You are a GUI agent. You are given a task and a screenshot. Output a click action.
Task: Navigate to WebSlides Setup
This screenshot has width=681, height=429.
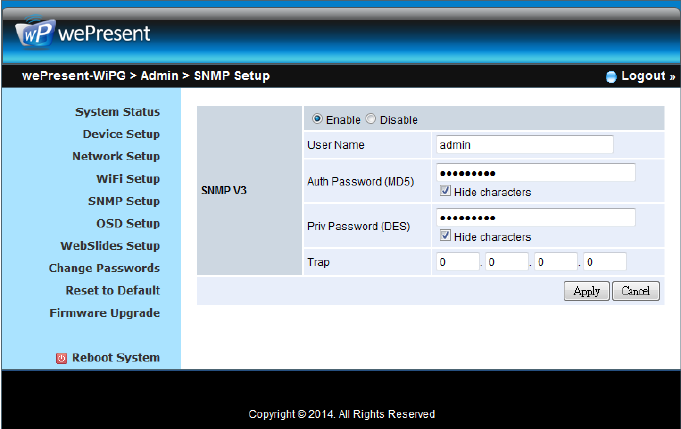coord(110,246)
